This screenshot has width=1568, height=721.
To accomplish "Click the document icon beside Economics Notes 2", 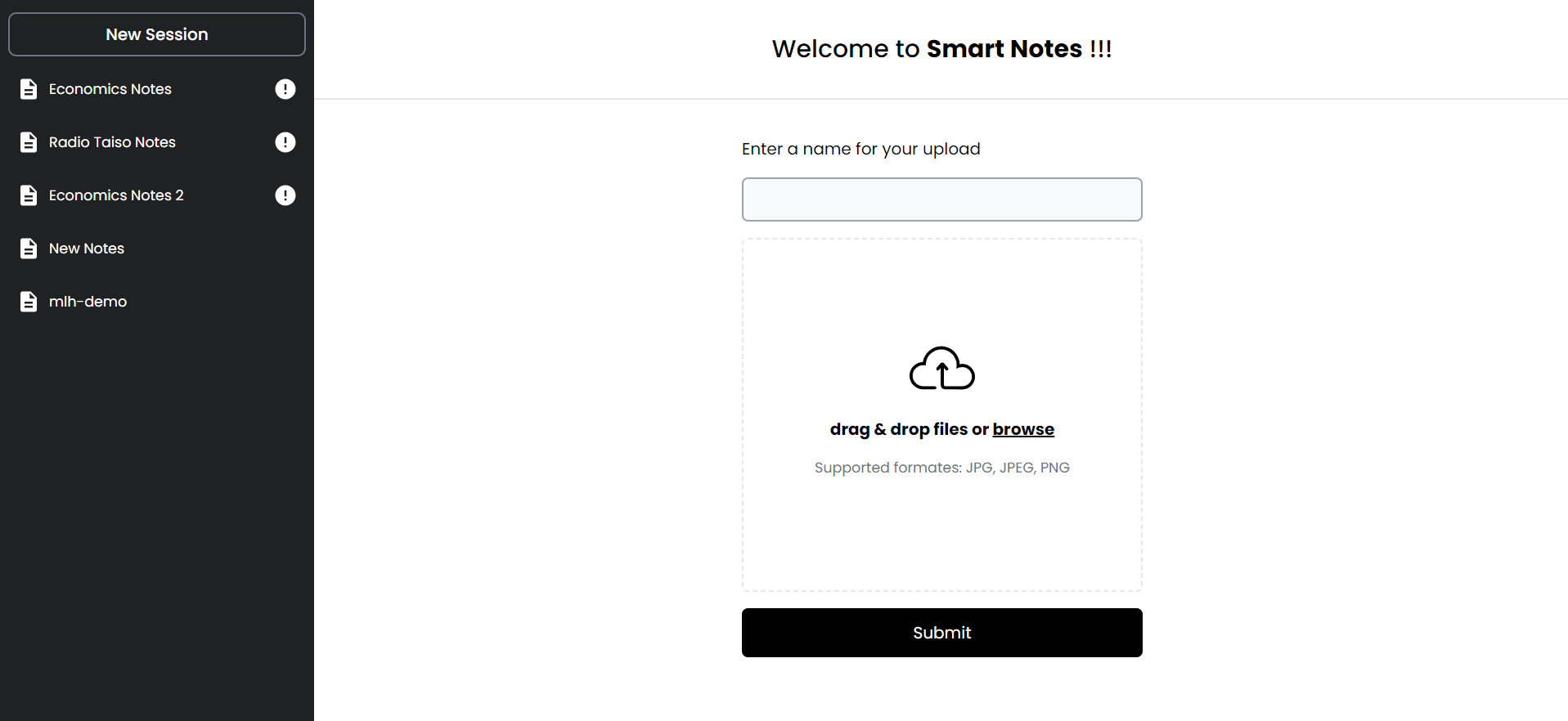I will [29, 195].
